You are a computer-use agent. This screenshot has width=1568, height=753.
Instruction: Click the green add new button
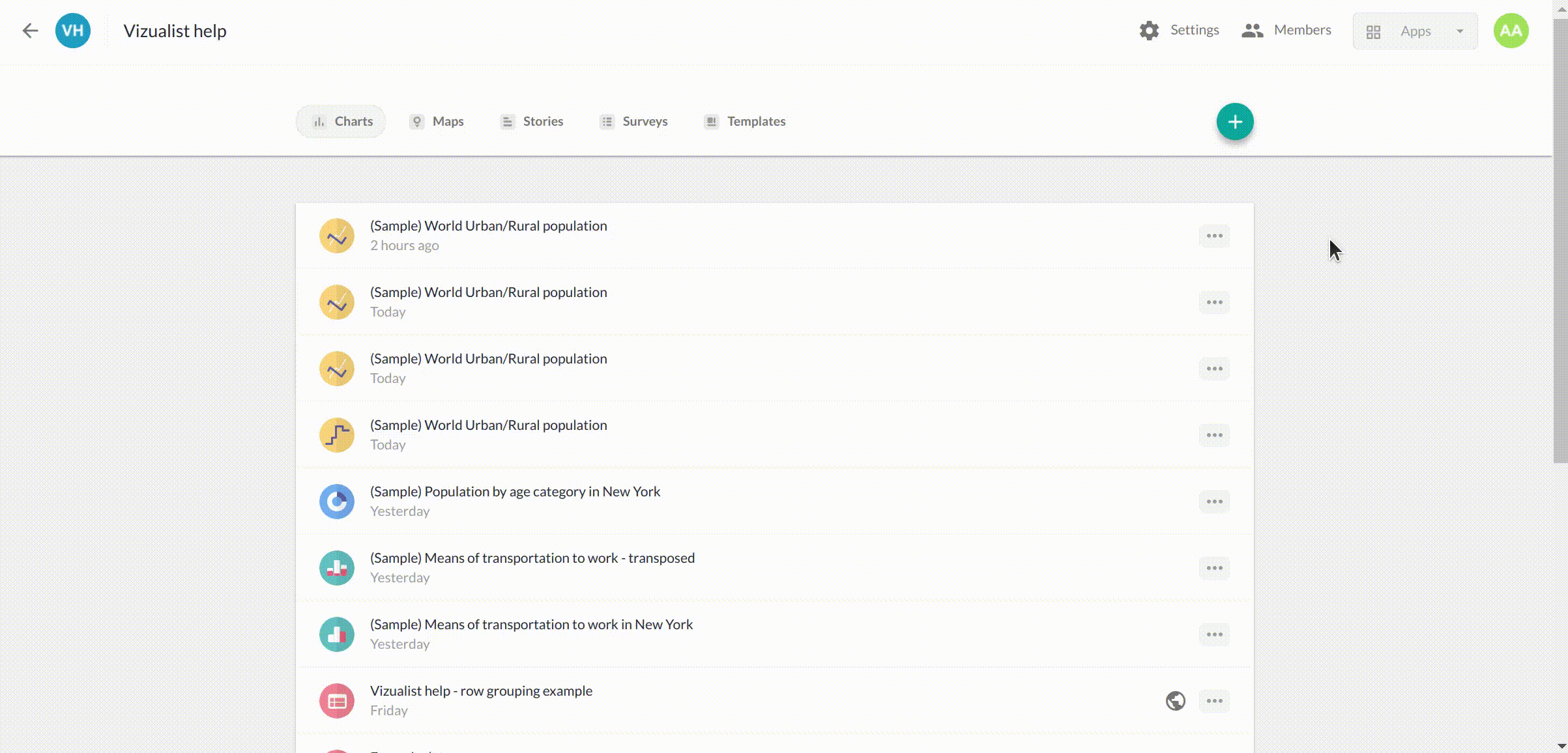tap(1234, 122)
